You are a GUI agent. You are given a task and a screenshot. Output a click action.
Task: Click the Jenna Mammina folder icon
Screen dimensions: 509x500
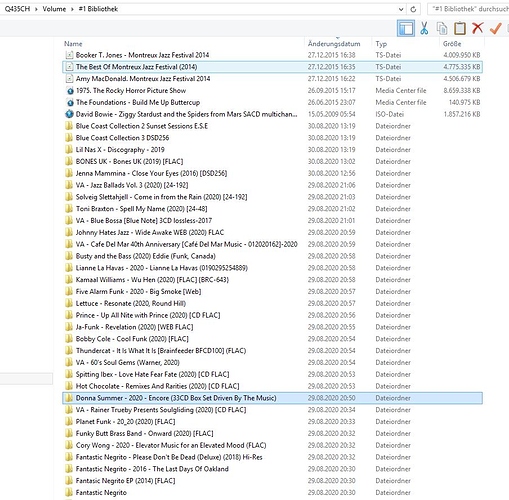(x=69, y=173)
